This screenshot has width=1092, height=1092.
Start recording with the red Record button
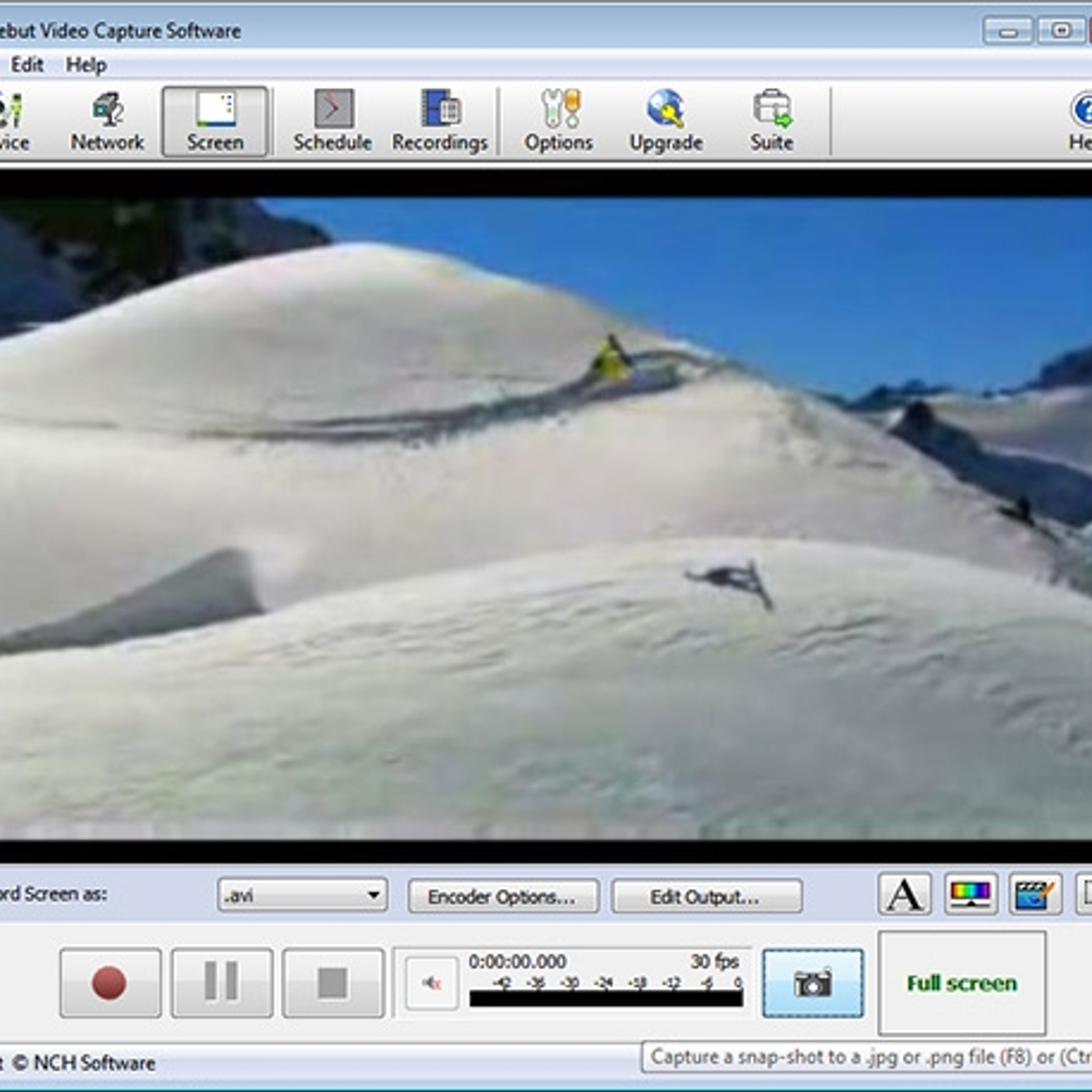coord(110,983)
